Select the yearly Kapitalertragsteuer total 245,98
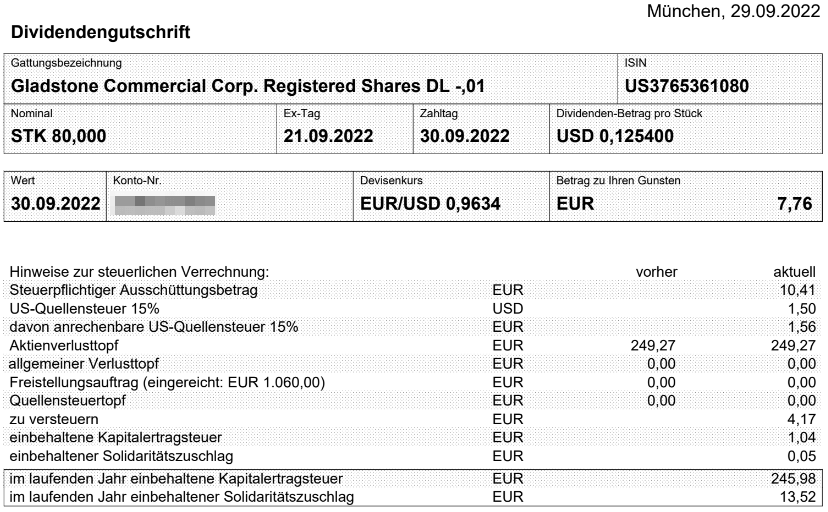The width and height of the screenshot is (828, 512). pyautogui.click(x=793, y=478)
